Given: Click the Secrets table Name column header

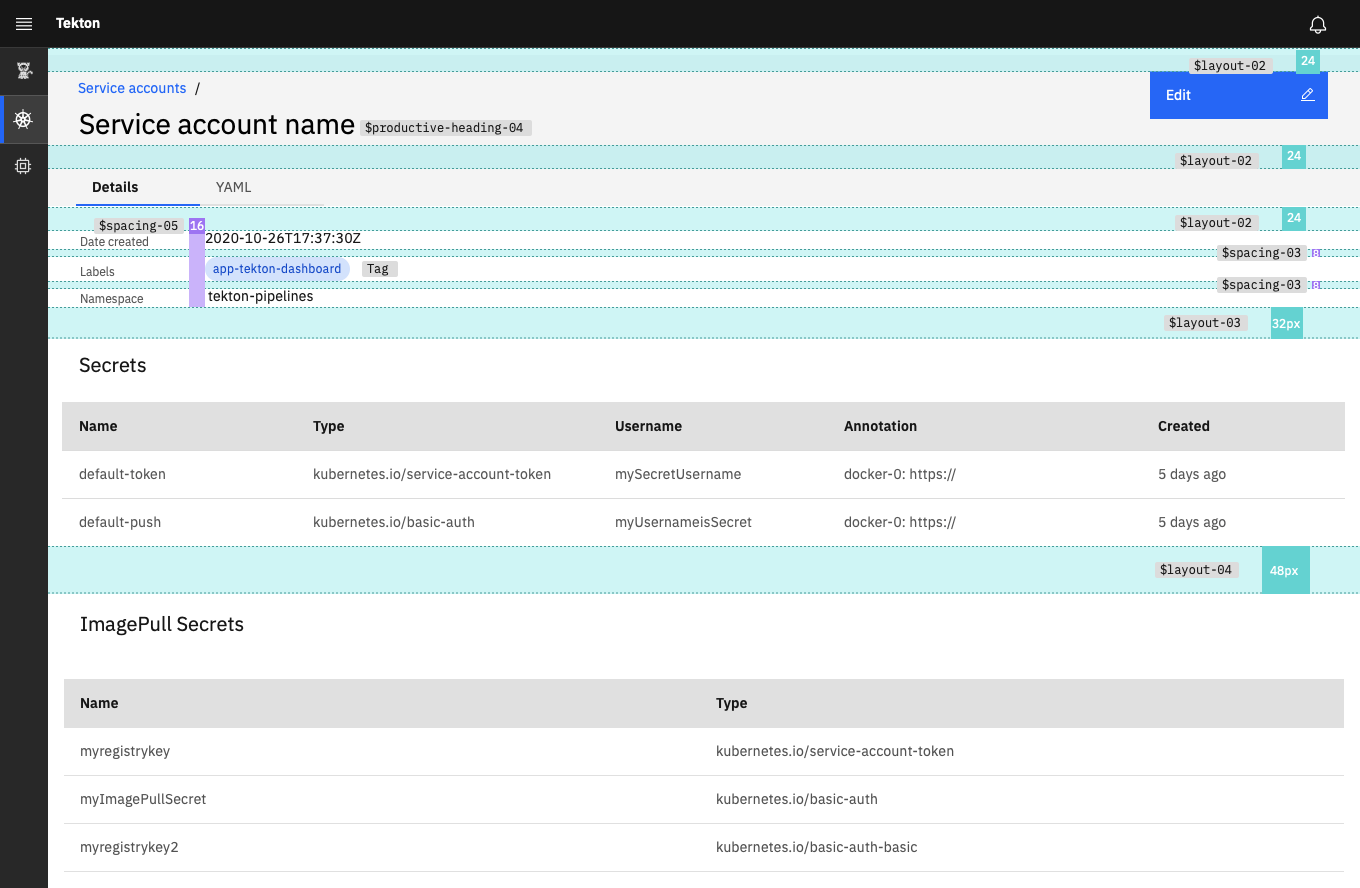Looking at the screenshot, I should [98, 426].
